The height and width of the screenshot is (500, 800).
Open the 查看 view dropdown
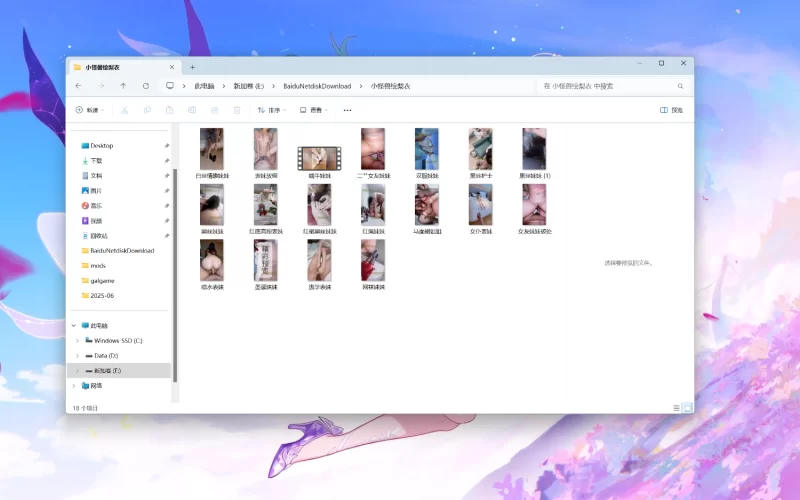click(x=313, y=110)
